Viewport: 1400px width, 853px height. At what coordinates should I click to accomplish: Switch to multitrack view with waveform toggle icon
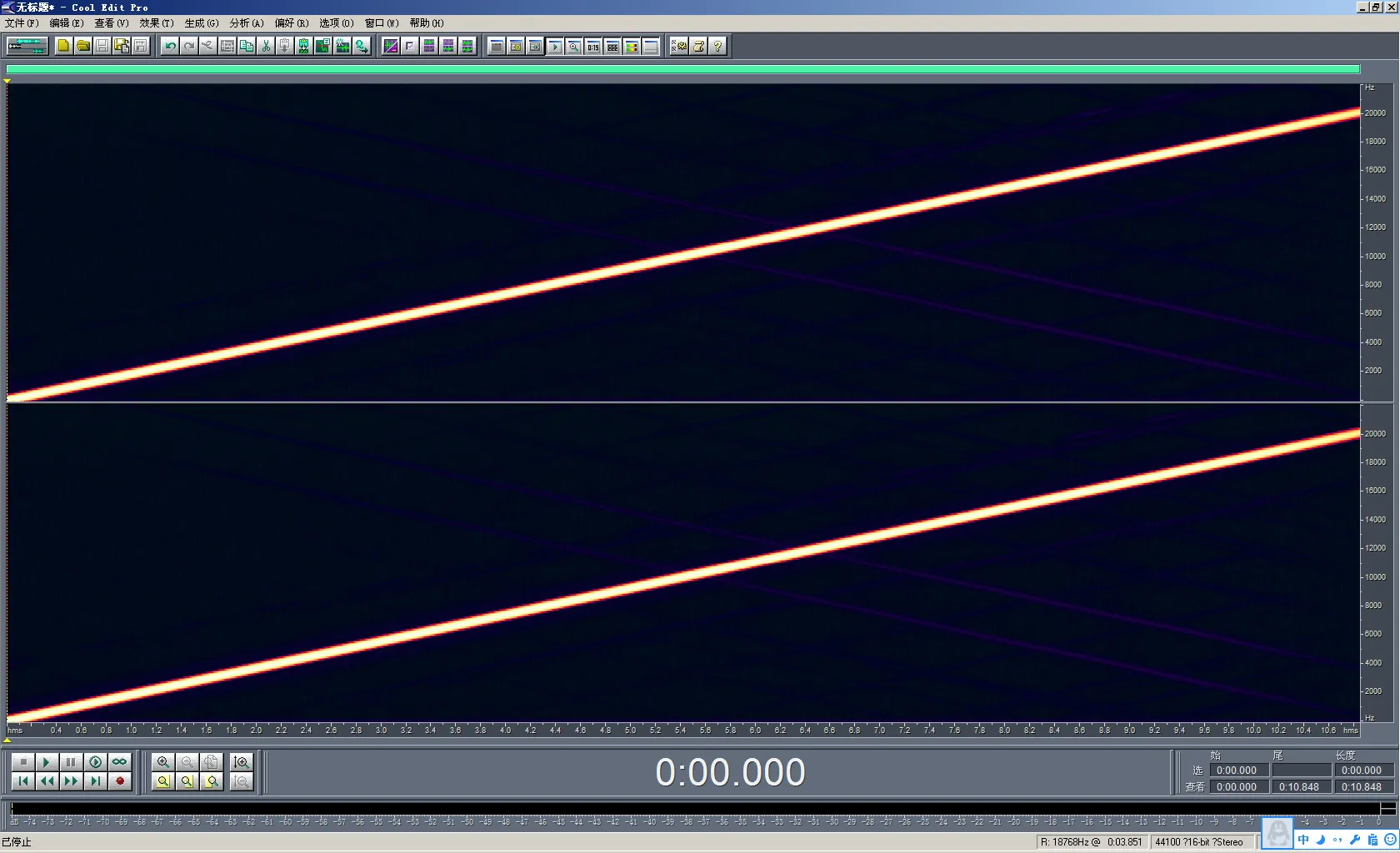pos(27,46)
